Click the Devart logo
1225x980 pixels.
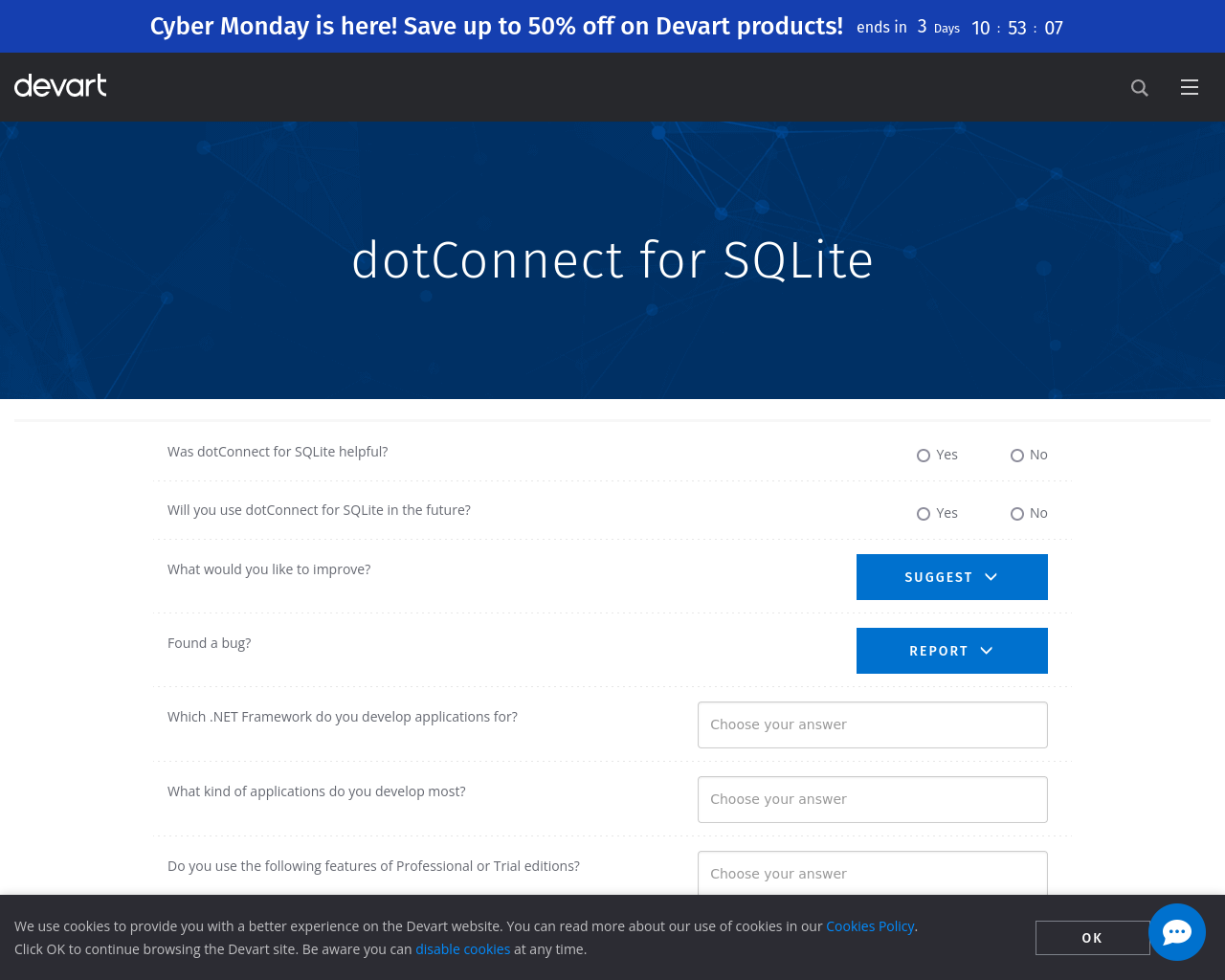point(60,86)
